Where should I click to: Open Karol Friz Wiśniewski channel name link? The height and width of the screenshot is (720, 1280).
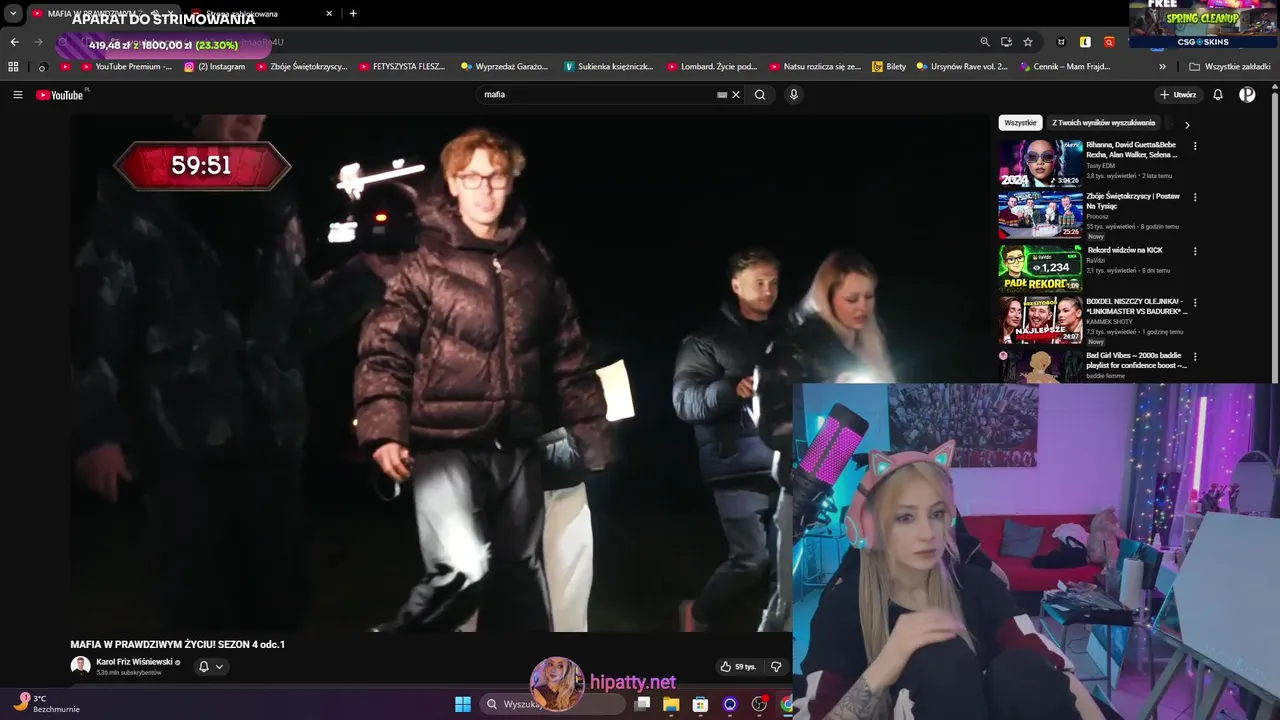point(134,662)
